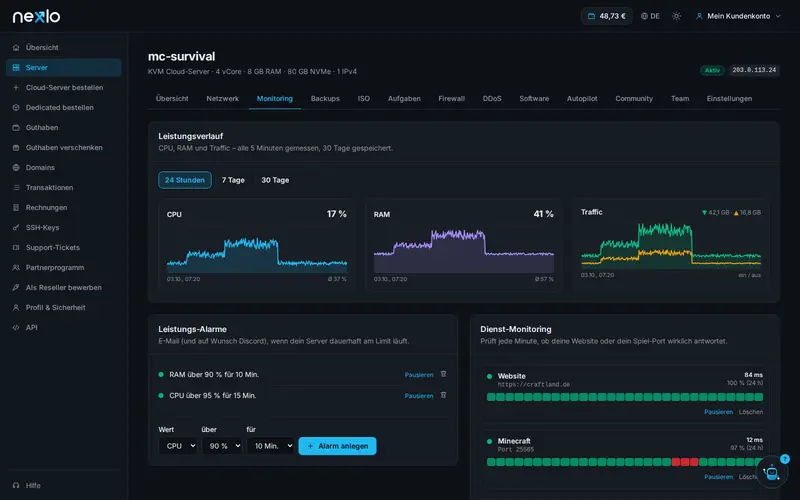Click the IP address 203.0.113.24 badge
Image resolution: width=800 pixels, height=500 pixels.
(x=754, y=70)
